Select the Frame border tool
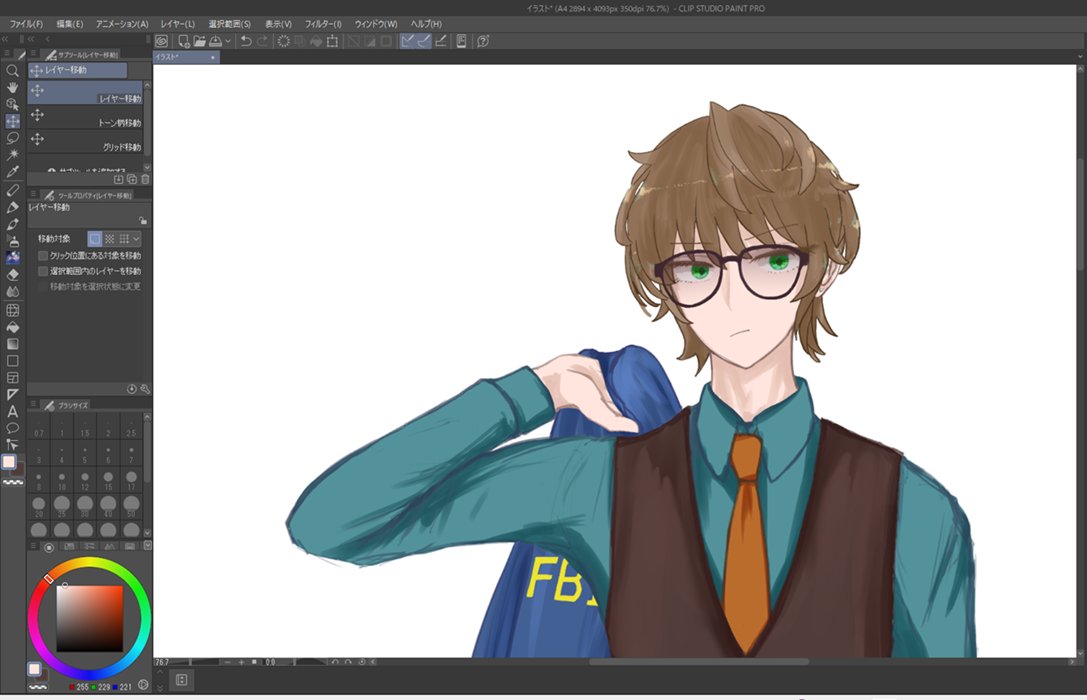The width and height of the screenshot is (1087, 700). (12, 378)
